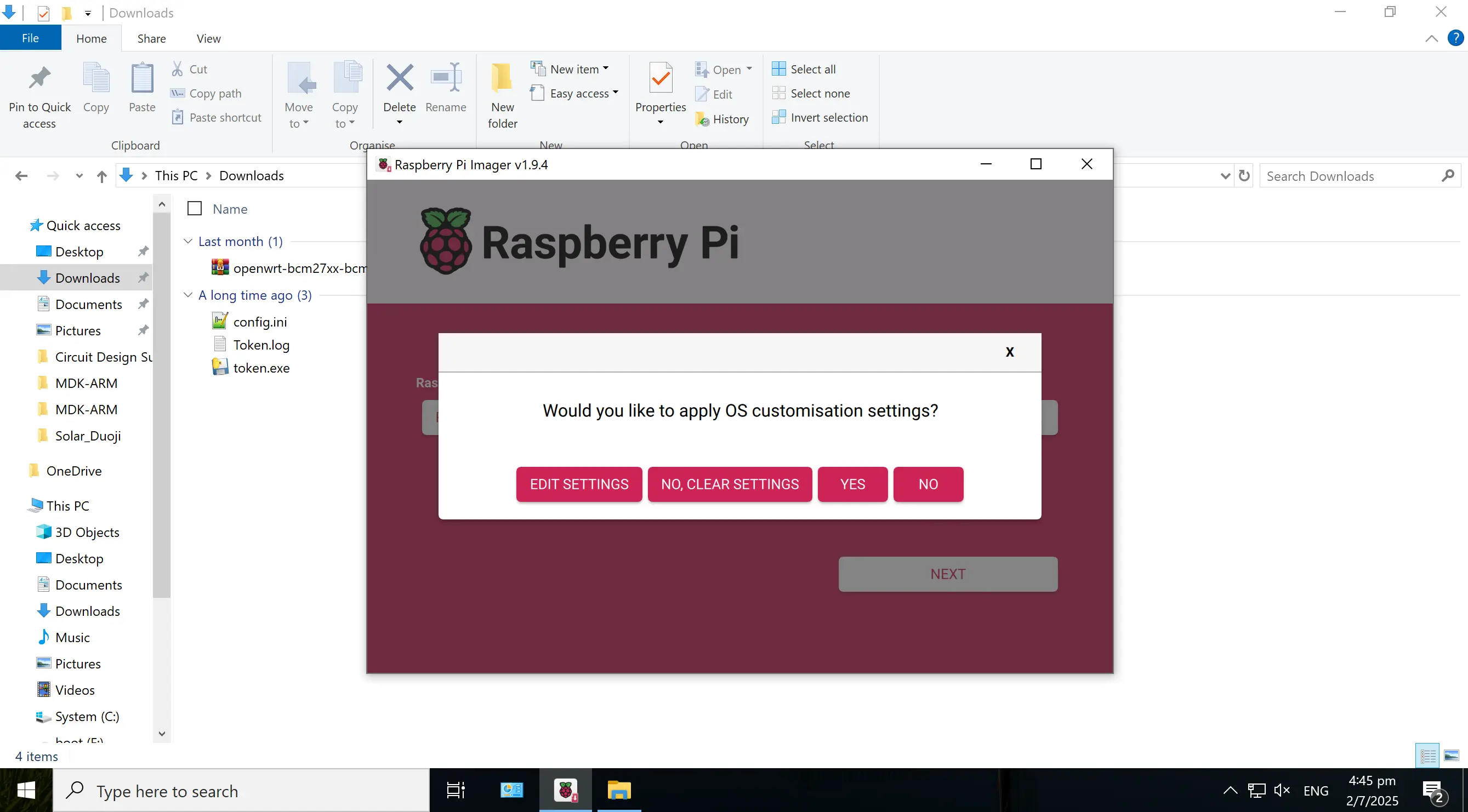Click the History icon
This screenshot has width=1468, height=812.
click(702, 119)
